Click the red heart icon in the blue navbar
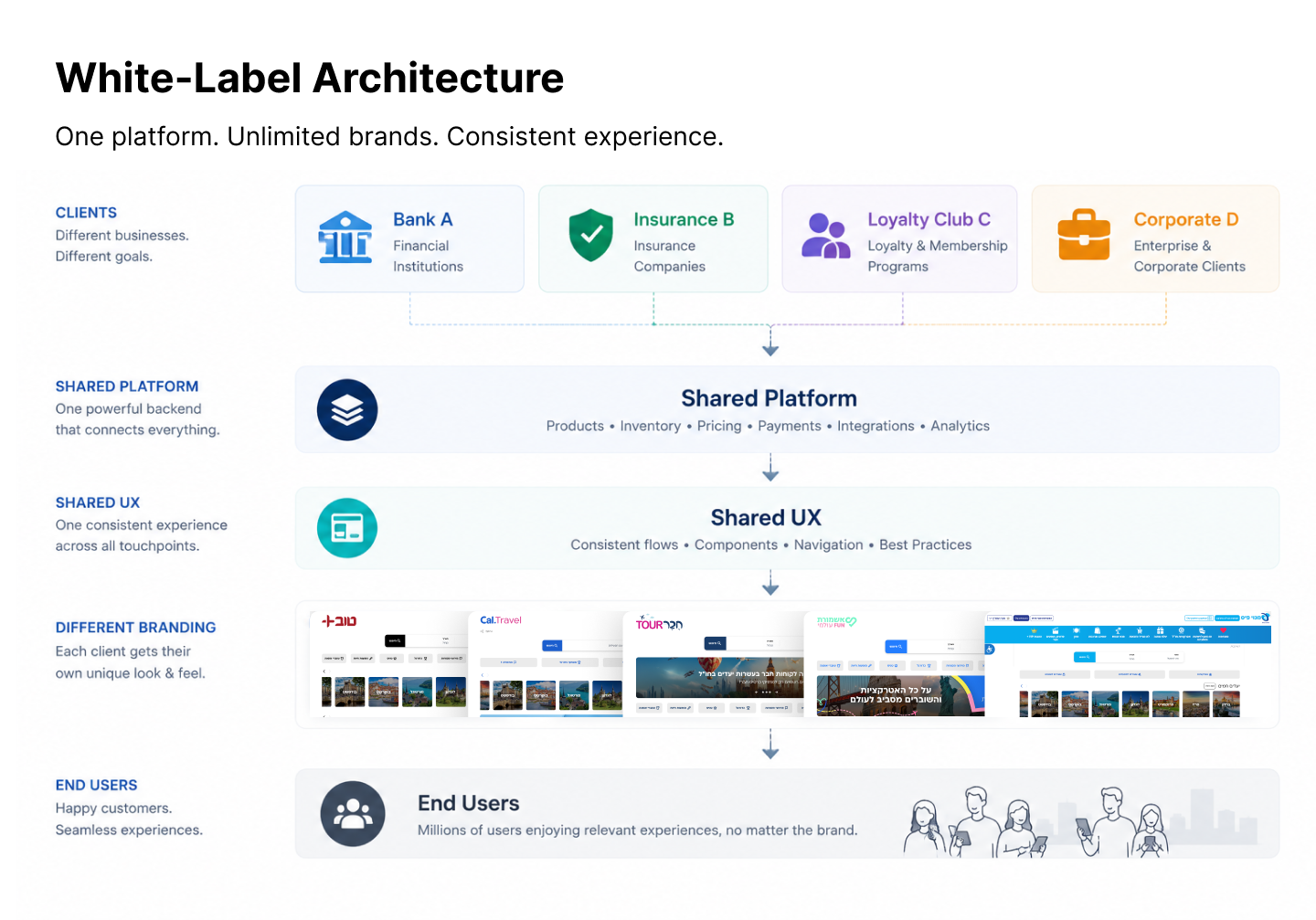This screenshot has width=1316, height=920. [x=1223, y=629]
